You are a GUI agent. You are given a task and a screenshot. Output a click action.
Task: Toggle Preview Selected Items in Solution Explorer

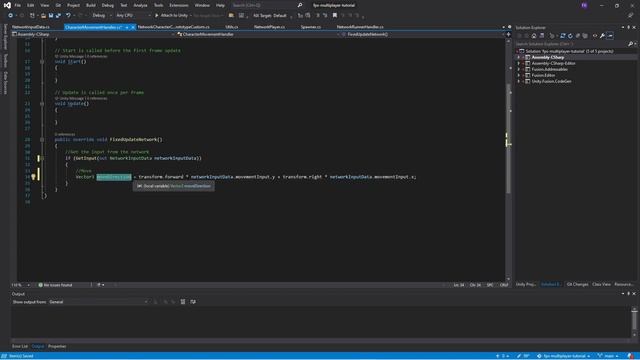[610, 36]
